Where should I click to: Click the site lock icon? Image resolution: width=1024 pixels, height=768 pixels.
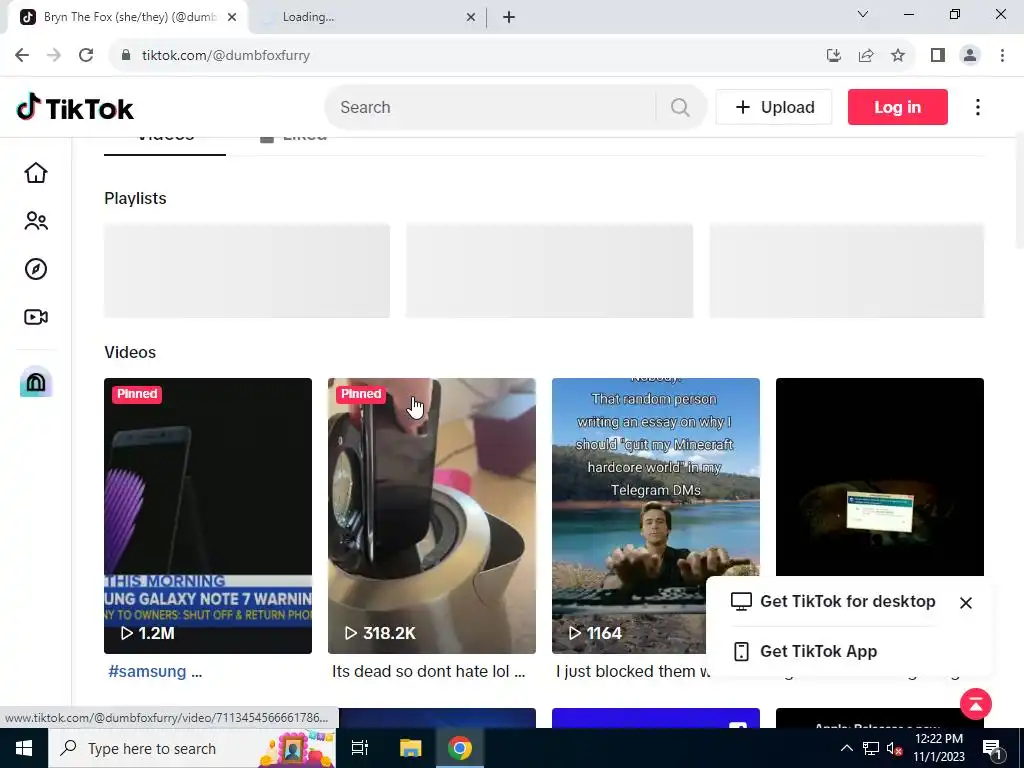pyautogui.click(x=126, y=56)
